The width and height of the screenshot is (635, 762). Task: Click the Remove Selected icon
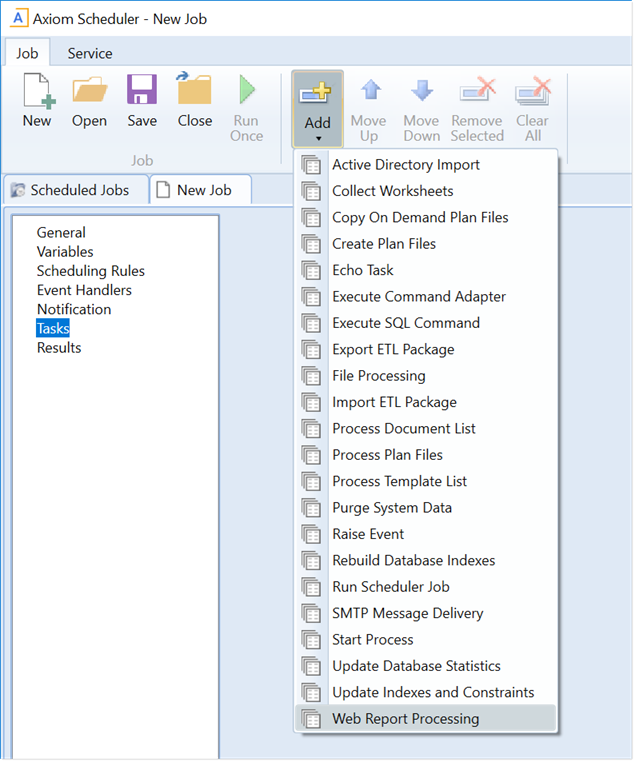[x=477, y=92]
